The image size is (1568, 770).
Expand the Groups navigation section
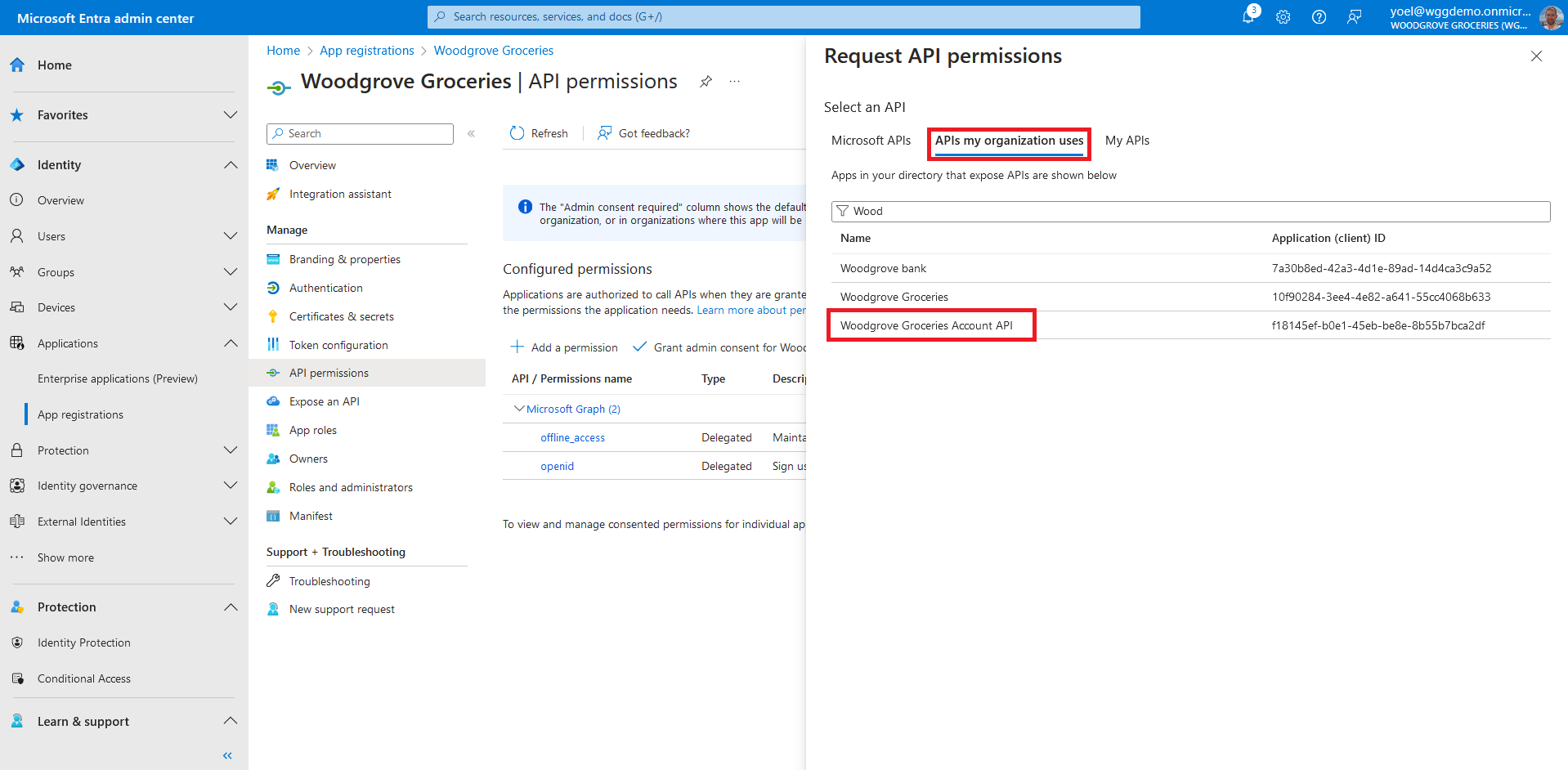point(231,272)
